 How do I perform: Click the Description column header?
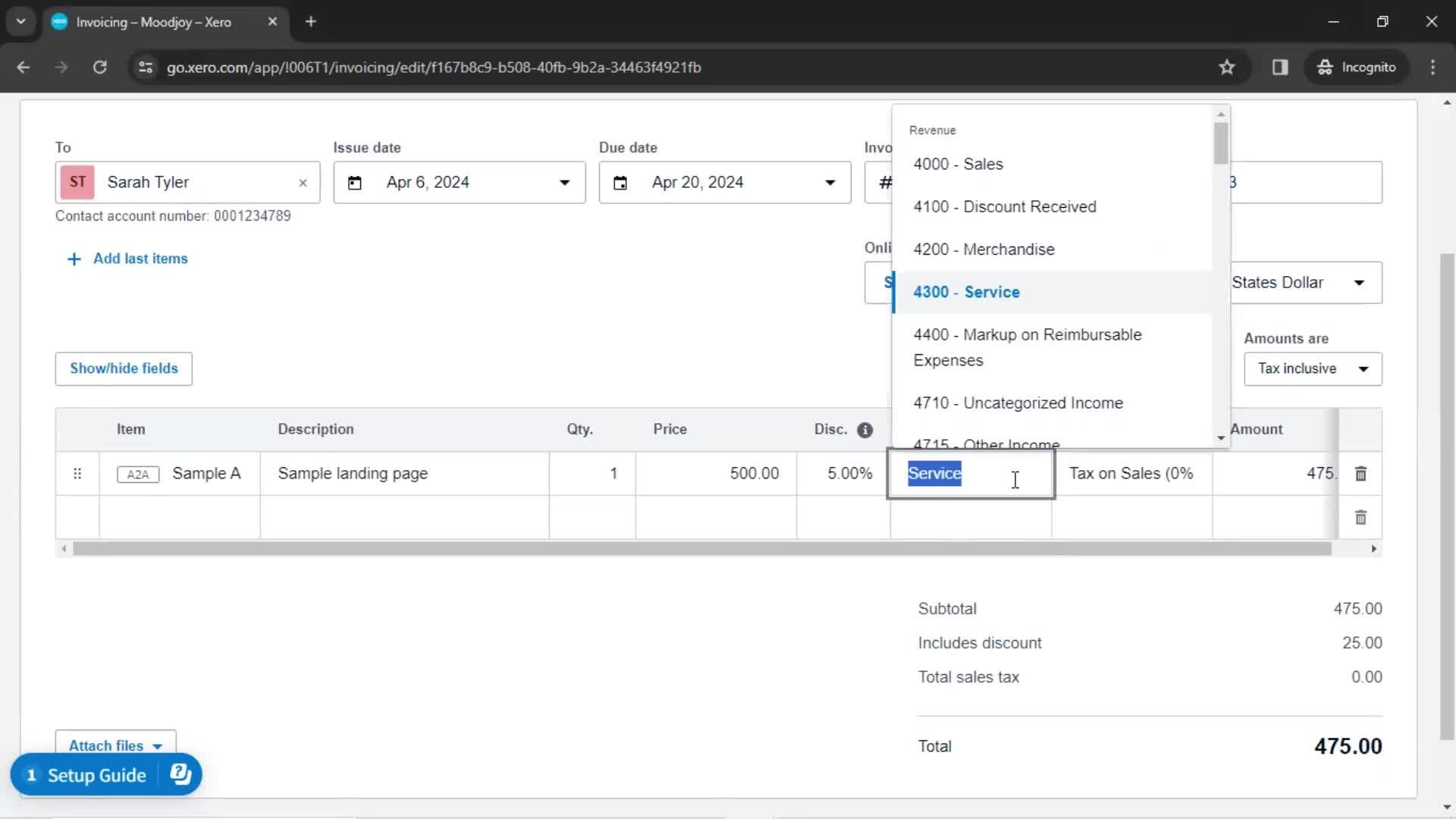pos(315,430)
